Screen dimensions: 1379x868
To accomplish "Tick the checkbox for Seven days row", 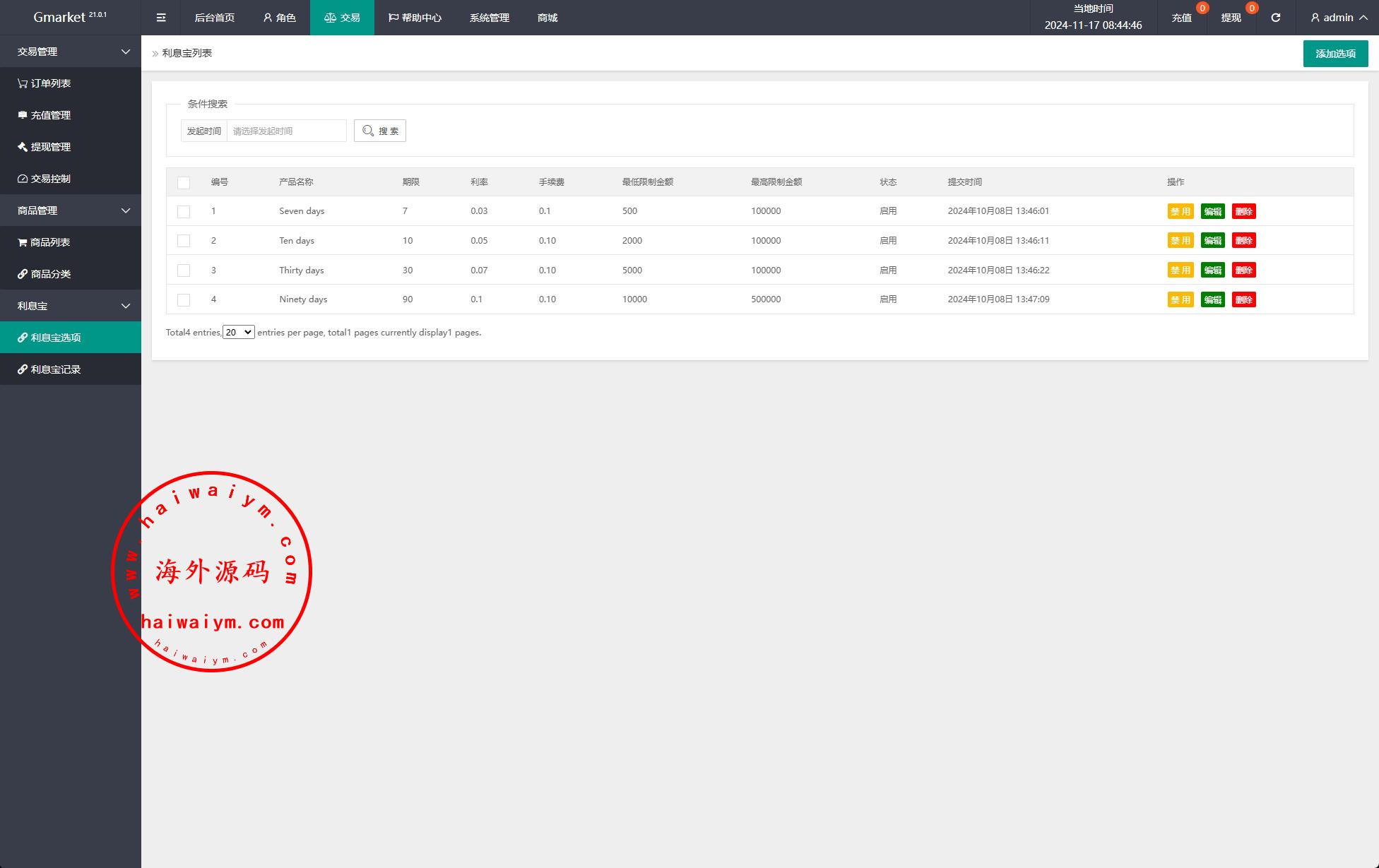I will (184, 211).
